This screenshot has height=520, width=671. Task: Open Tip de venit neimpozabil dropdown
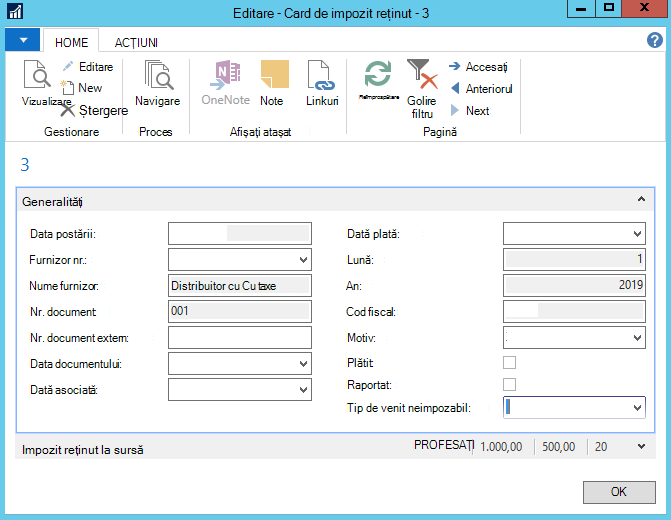coord(637,408)
